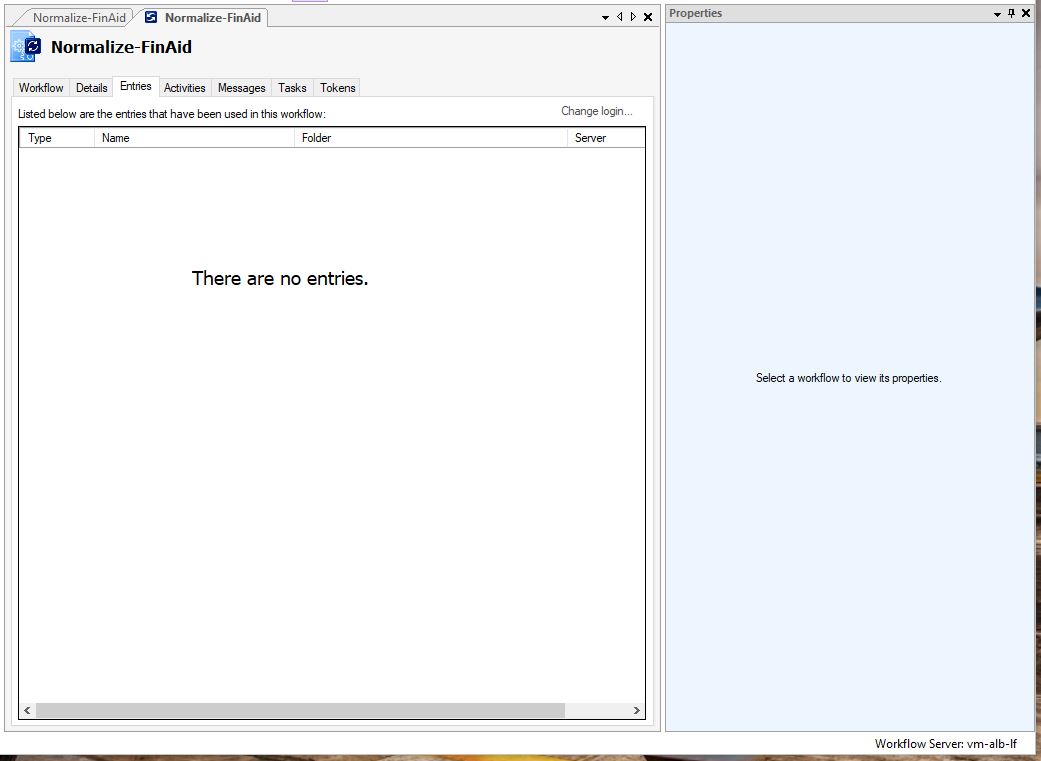Image resolution: width=1041 pixels, height=761 pixels.
Task: Sort entries by Folder column
Action: [x=431, y=137]
